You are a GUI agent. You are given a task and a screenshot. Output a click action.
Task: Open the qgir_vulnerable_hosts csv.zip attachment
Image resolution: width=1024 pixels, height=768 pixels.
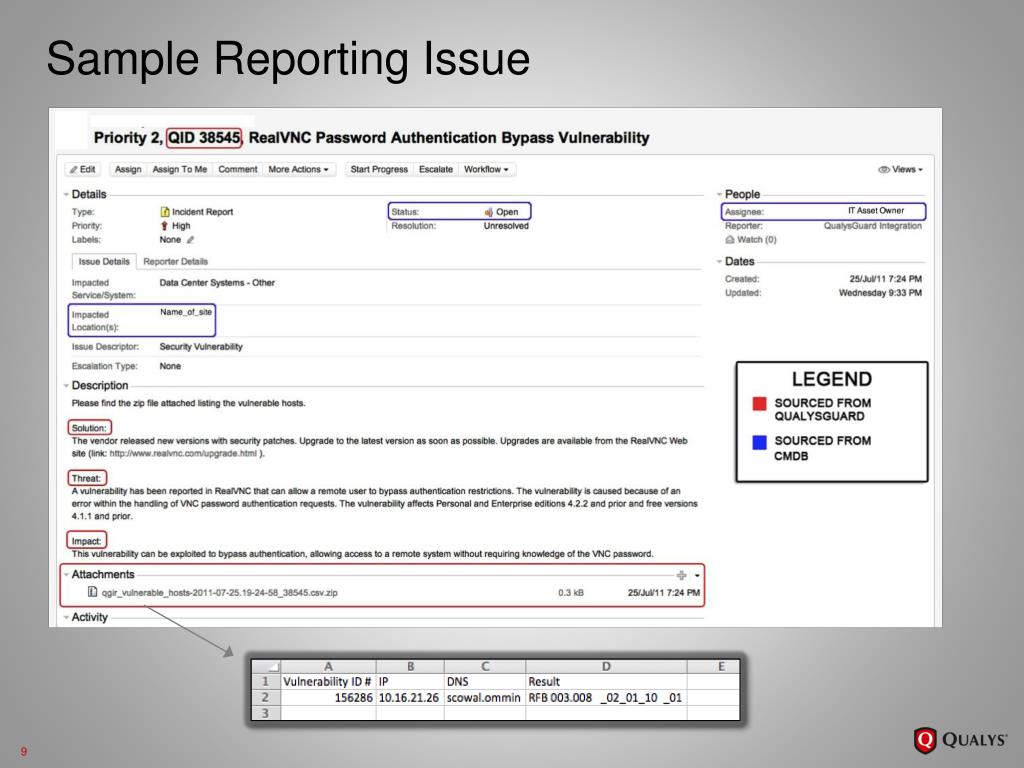click(x=219, y=592)
